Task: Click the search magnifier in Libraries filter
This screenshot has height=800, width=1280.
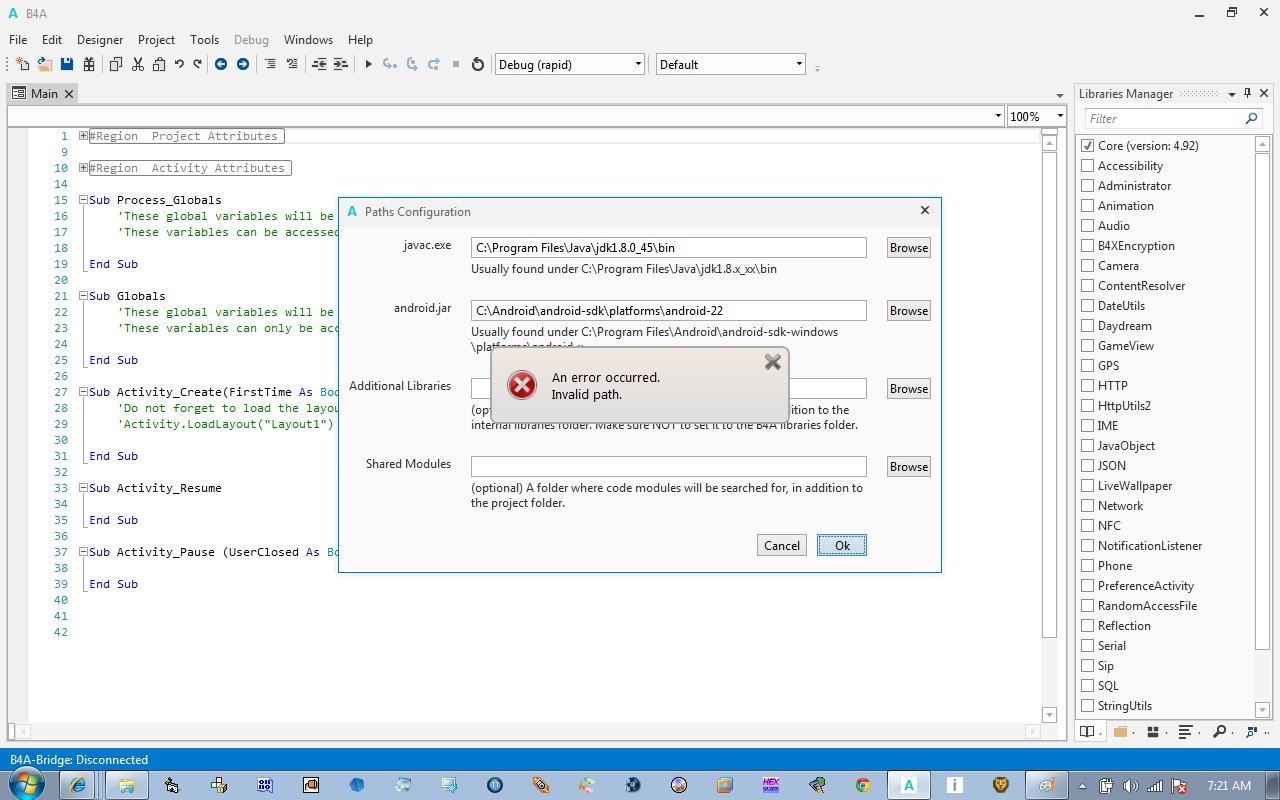Action: (1251, 118)
